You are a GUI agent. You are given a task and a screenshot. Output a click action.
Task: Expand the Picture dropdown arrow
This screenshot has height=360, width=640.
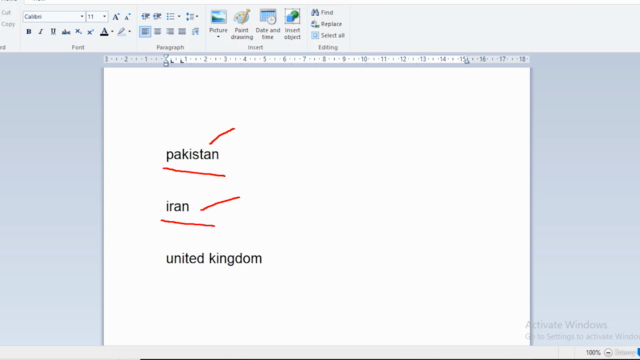[218, 37]
